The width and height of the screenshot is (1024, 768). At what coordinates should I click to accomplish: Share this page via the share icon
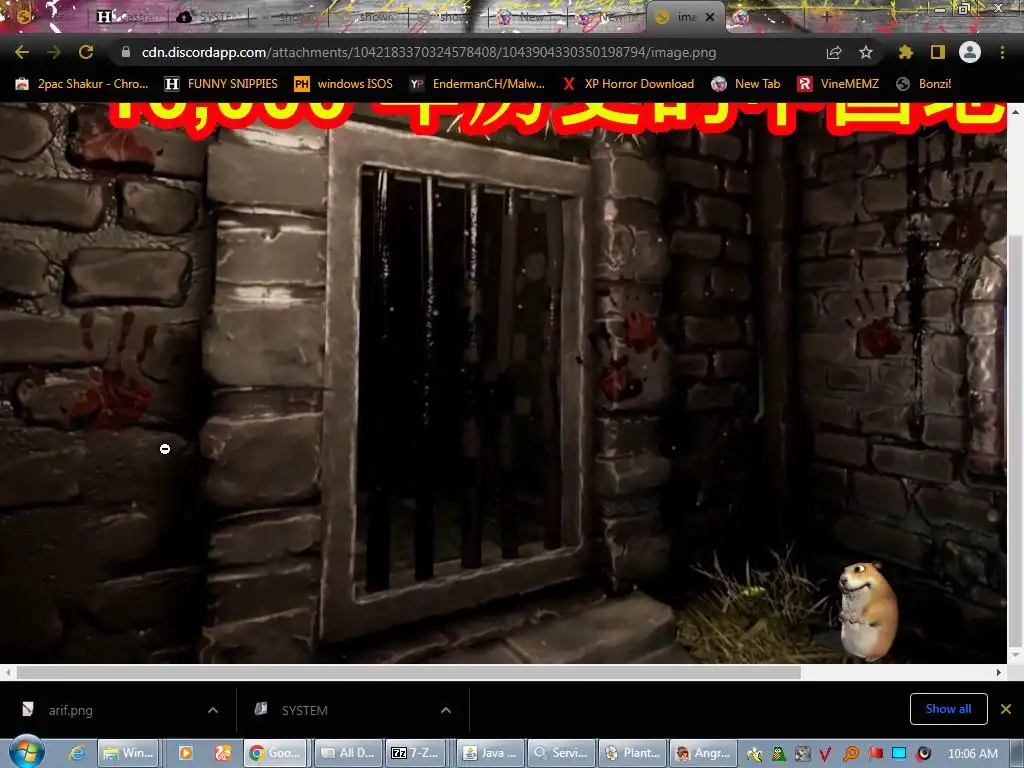[x=834, y=52]
